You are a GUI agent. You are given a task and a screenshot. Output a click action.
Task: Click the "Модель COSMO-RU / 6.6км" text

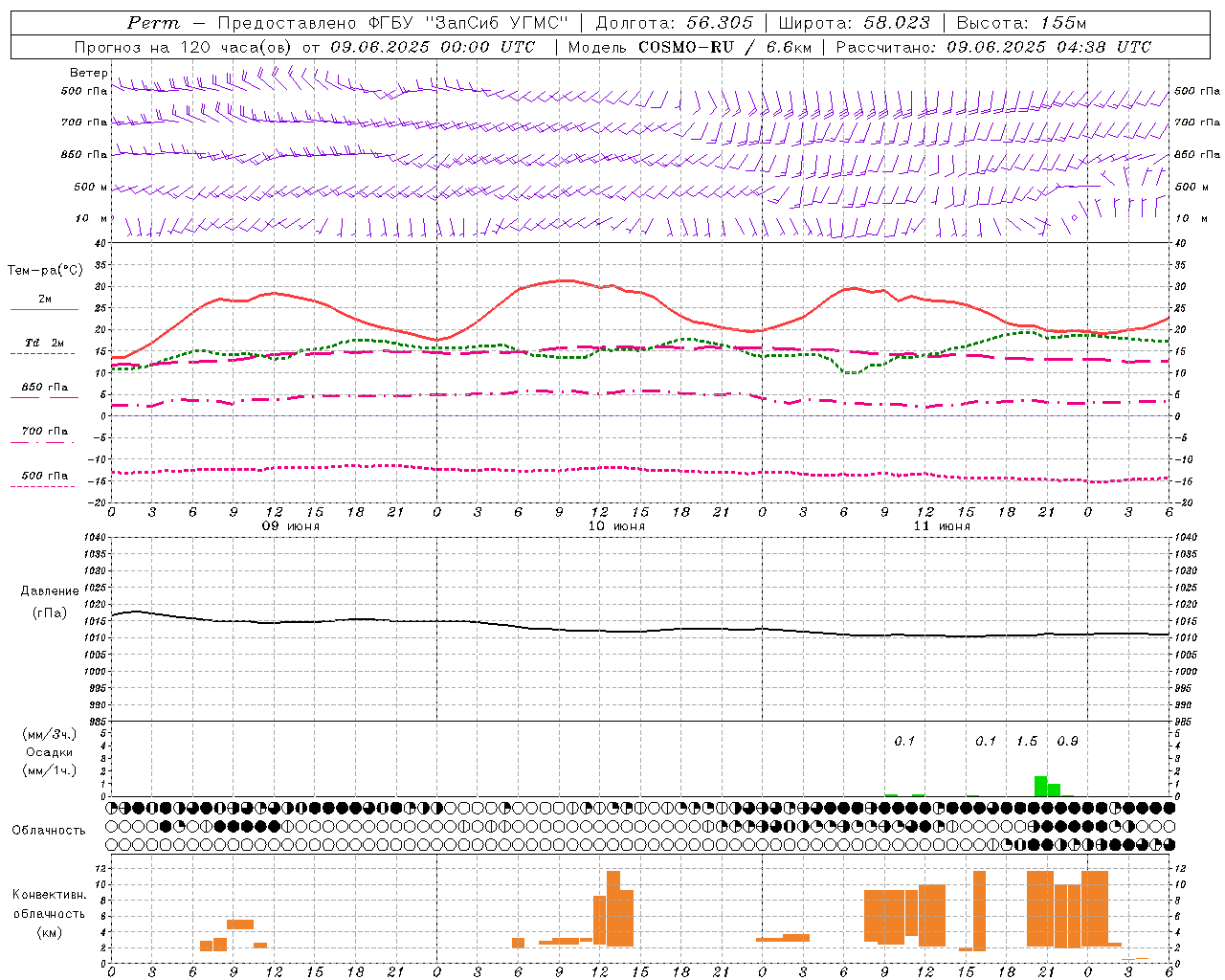tap(689, 47)
